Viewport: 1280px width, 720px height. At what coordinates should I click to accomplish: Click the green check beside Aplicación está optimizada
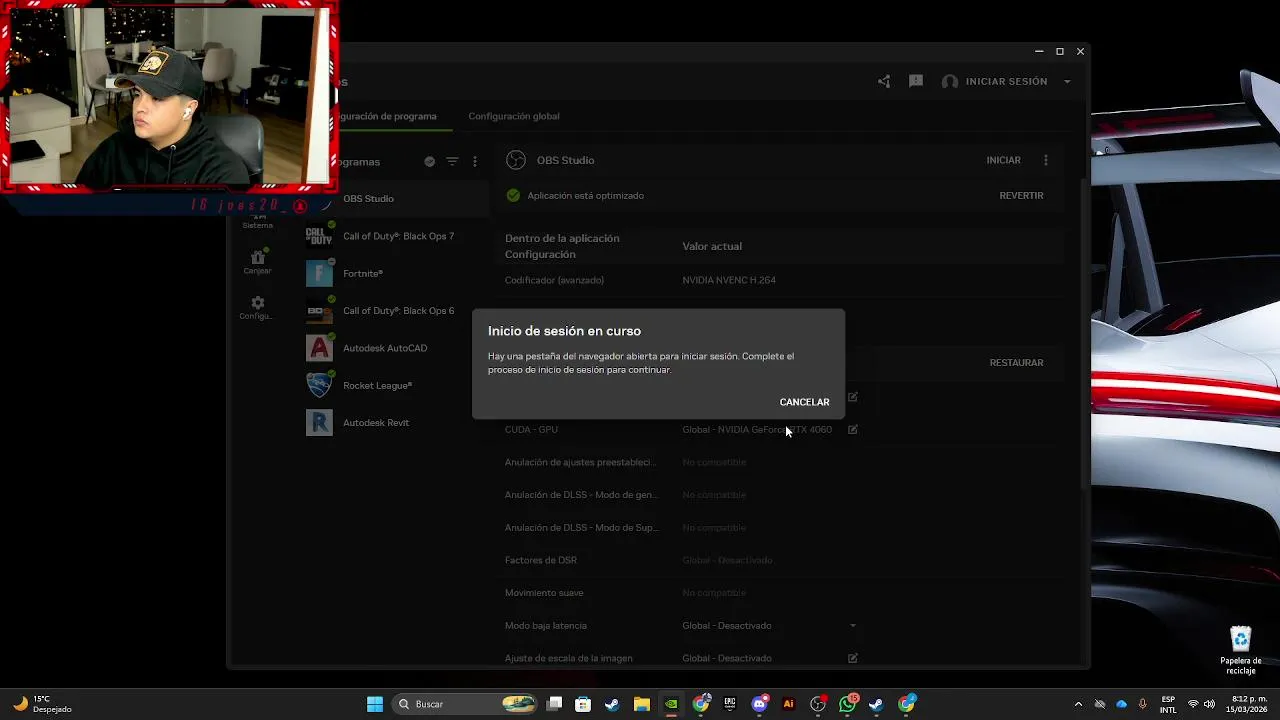pos(513,196)
